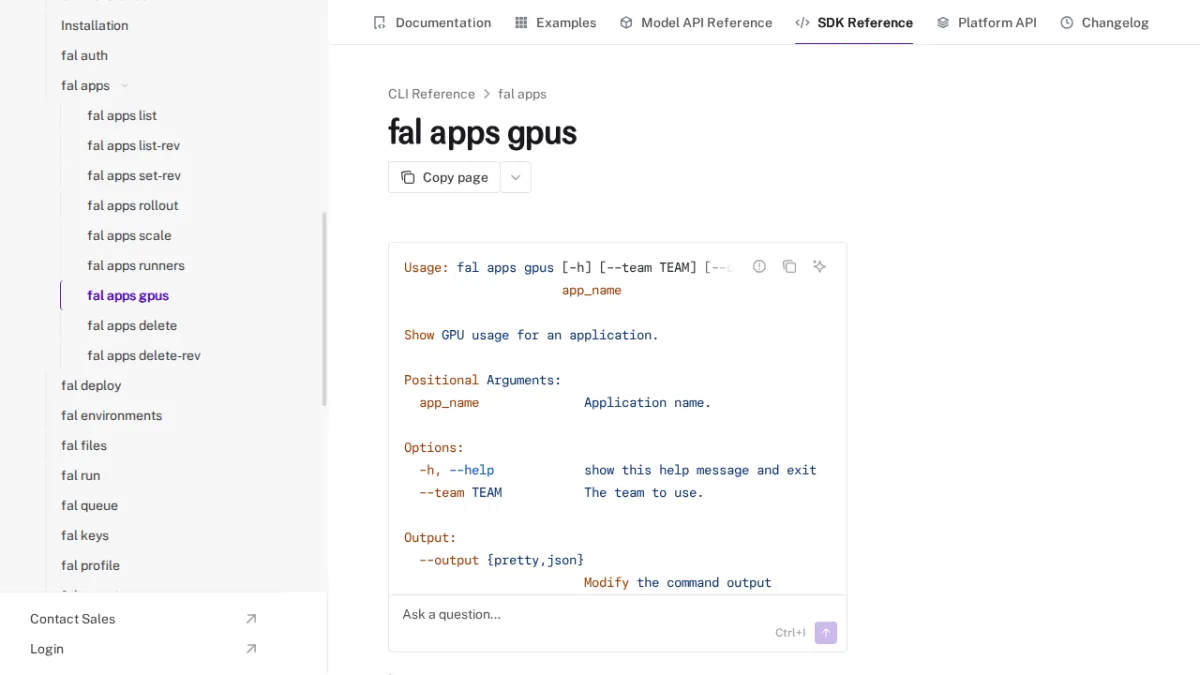1200x675 pixels.
Task: Click the '-h, --help' option text
Action: point(456,470)
